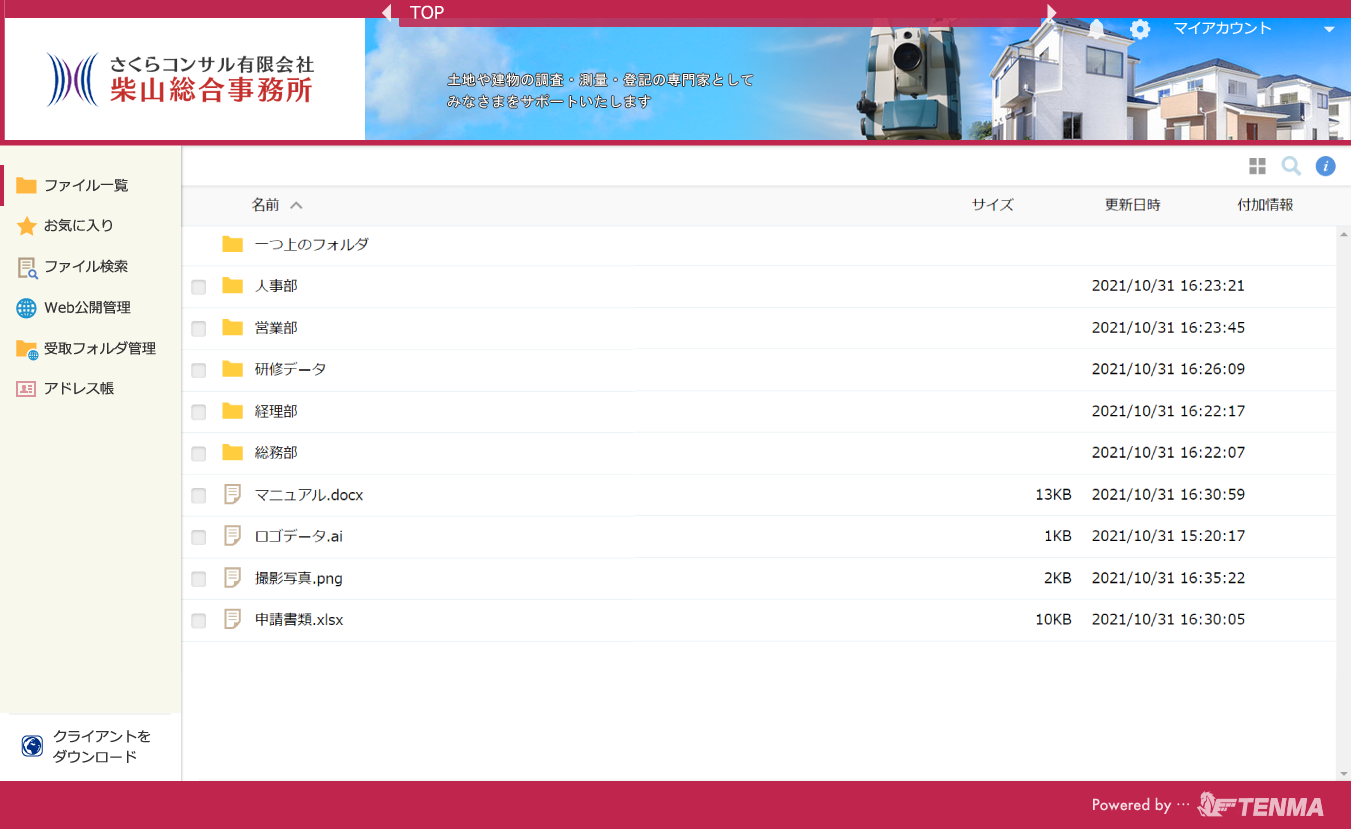The image size is (1351, 829).
Task: Expand the マイアカウント dropdown arrow
Action: click(x=1329, y=29)
